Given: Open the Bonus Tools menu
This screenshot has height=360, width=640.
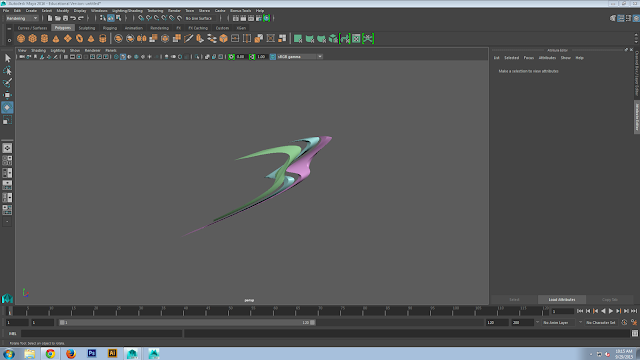Looking at the screenshot, I should tap(240, 11).
